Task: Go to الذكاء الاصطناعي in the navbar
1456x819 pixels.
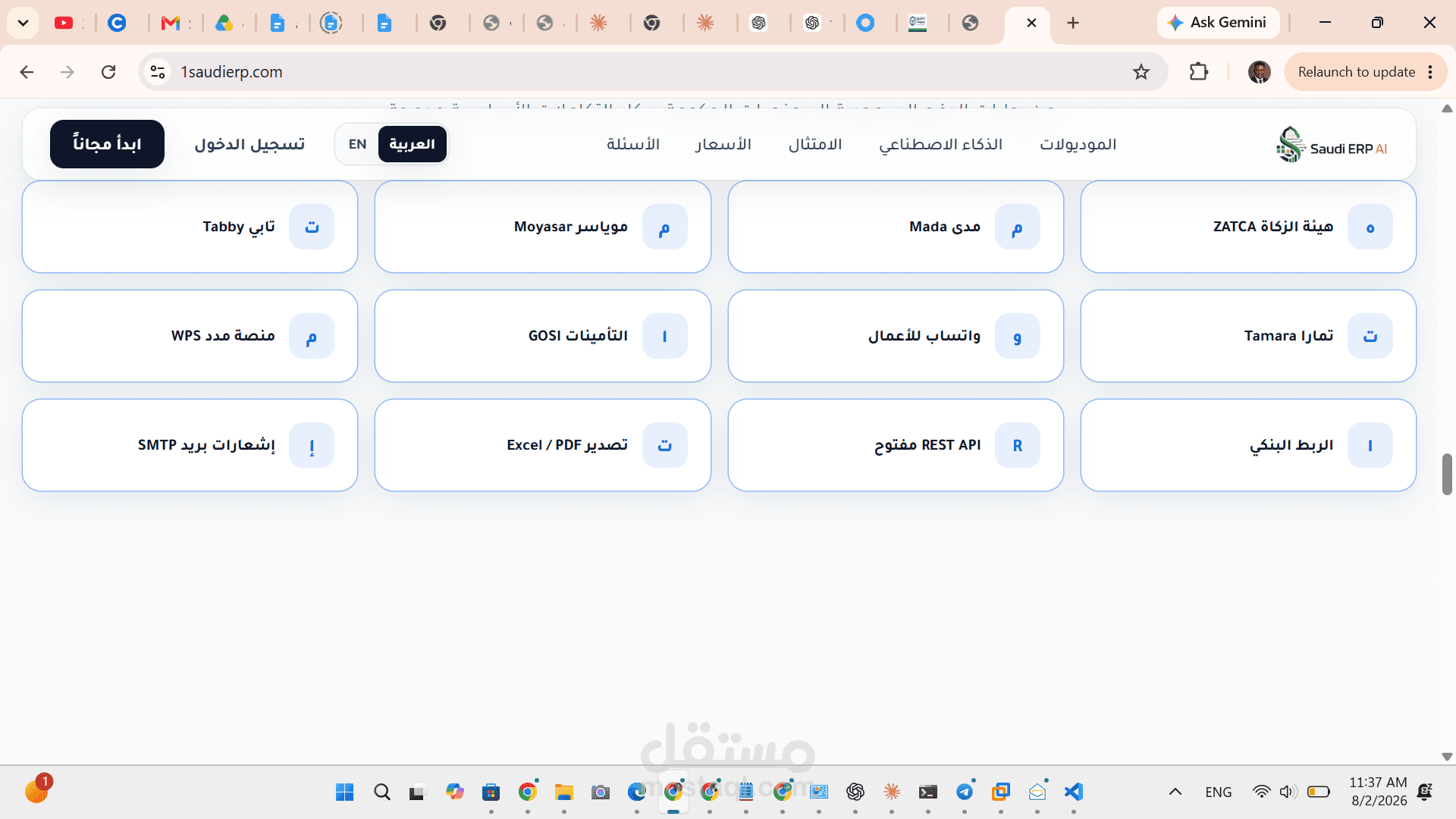Action: click(x=940, y=144)
